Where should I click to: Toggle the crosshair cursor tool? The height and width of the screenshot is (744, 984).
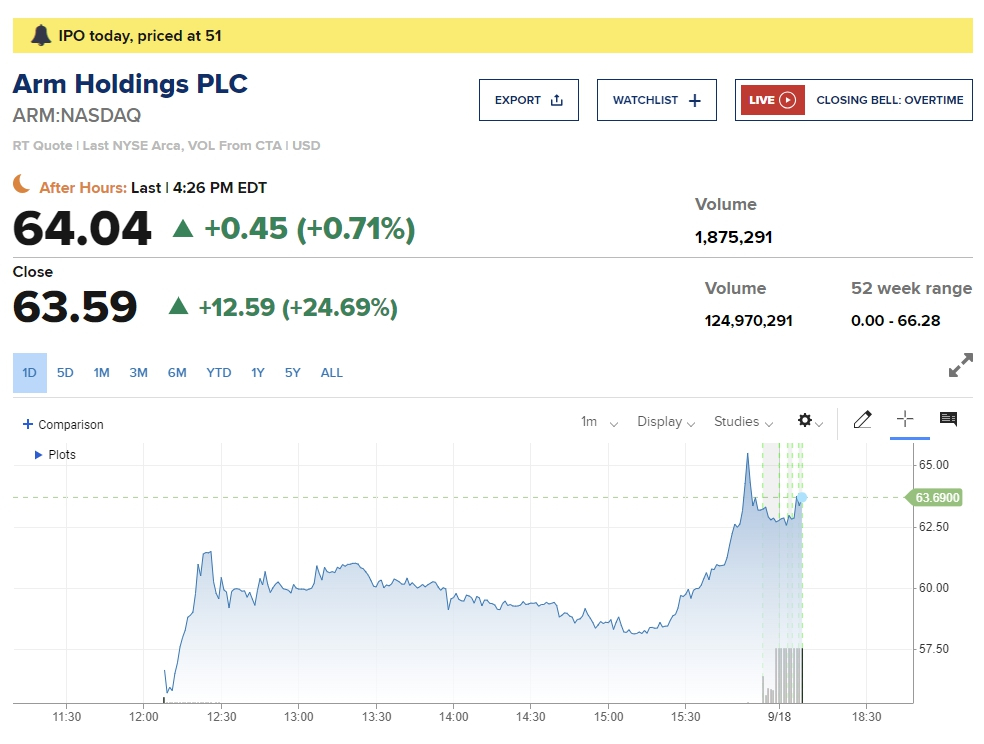coord(906,420)
